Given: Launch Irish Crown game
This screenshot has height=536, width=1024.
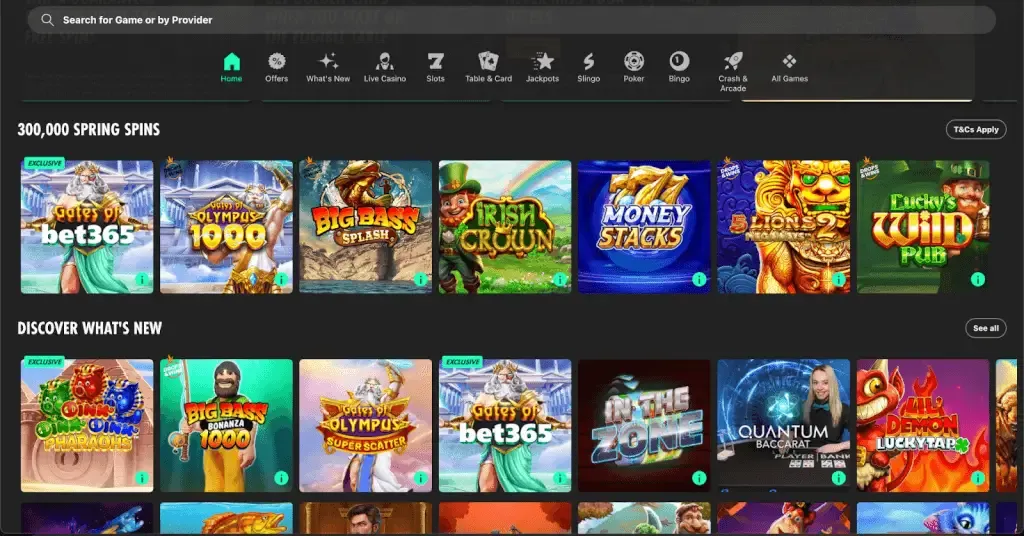Looking at the screenshot, I should [x=505, y=227].
